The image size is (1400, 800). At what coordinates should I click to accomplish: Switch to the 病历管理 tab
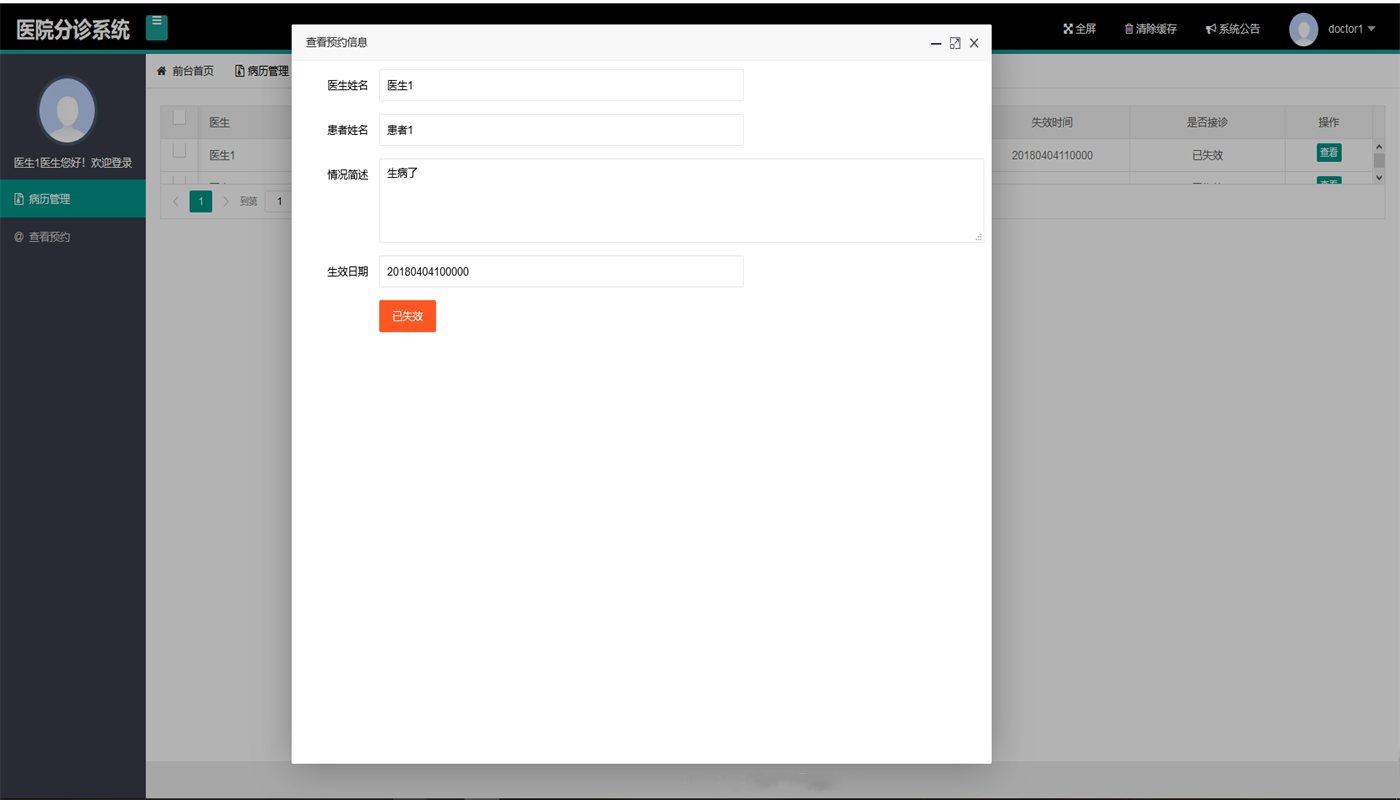click(261, 71)
